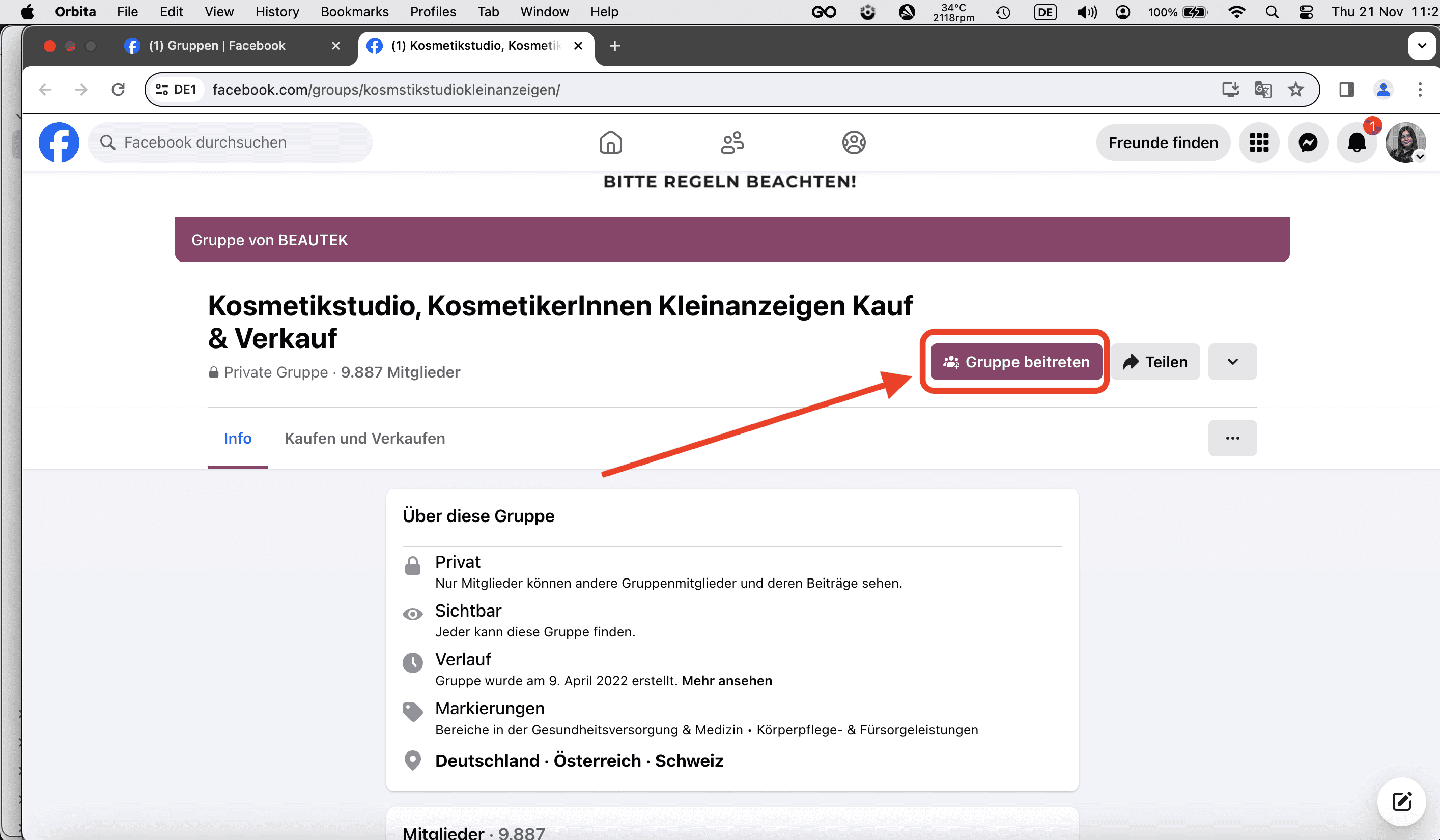Toggle browser side panel icon
1440x840 pixels.
pyautogui.click(x=1346, y=90)
